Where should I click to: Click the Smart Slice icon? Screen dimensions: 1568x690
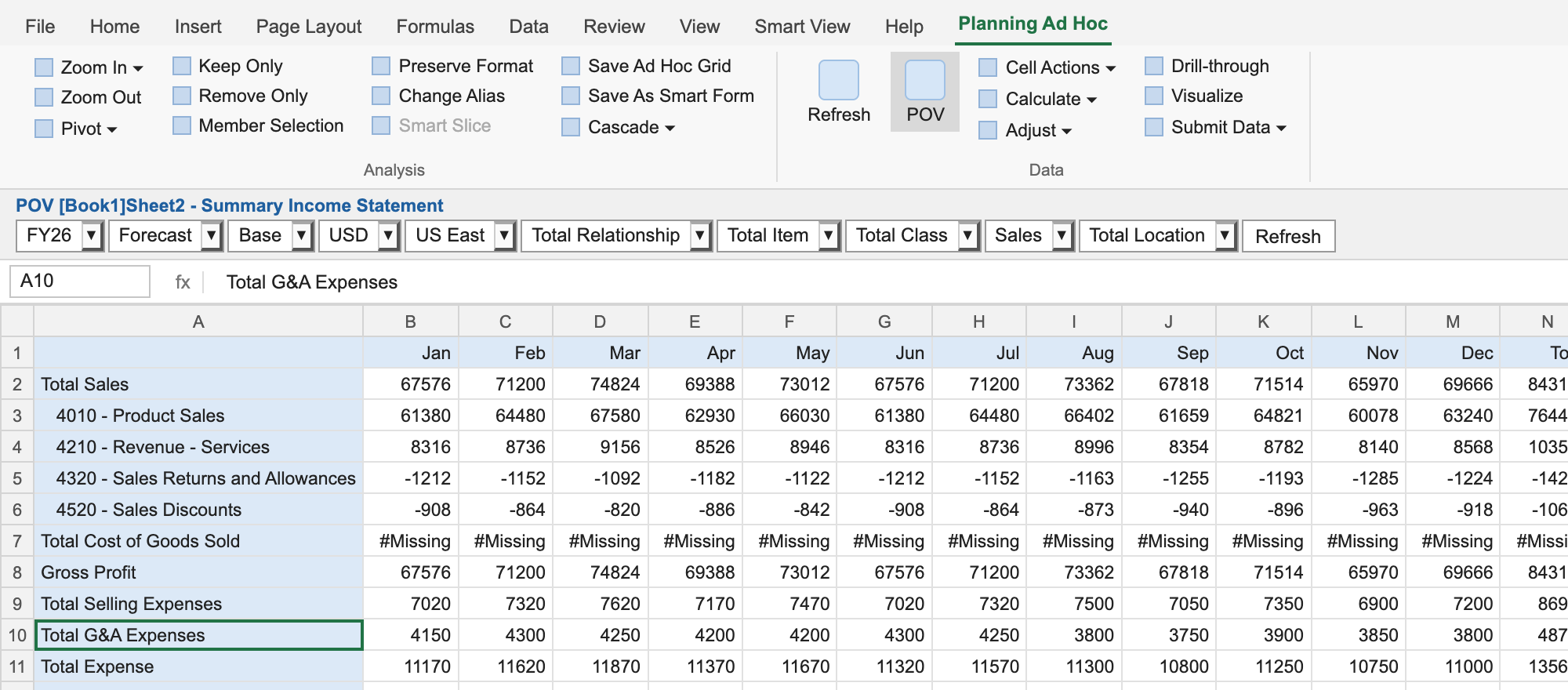point(381,125)
